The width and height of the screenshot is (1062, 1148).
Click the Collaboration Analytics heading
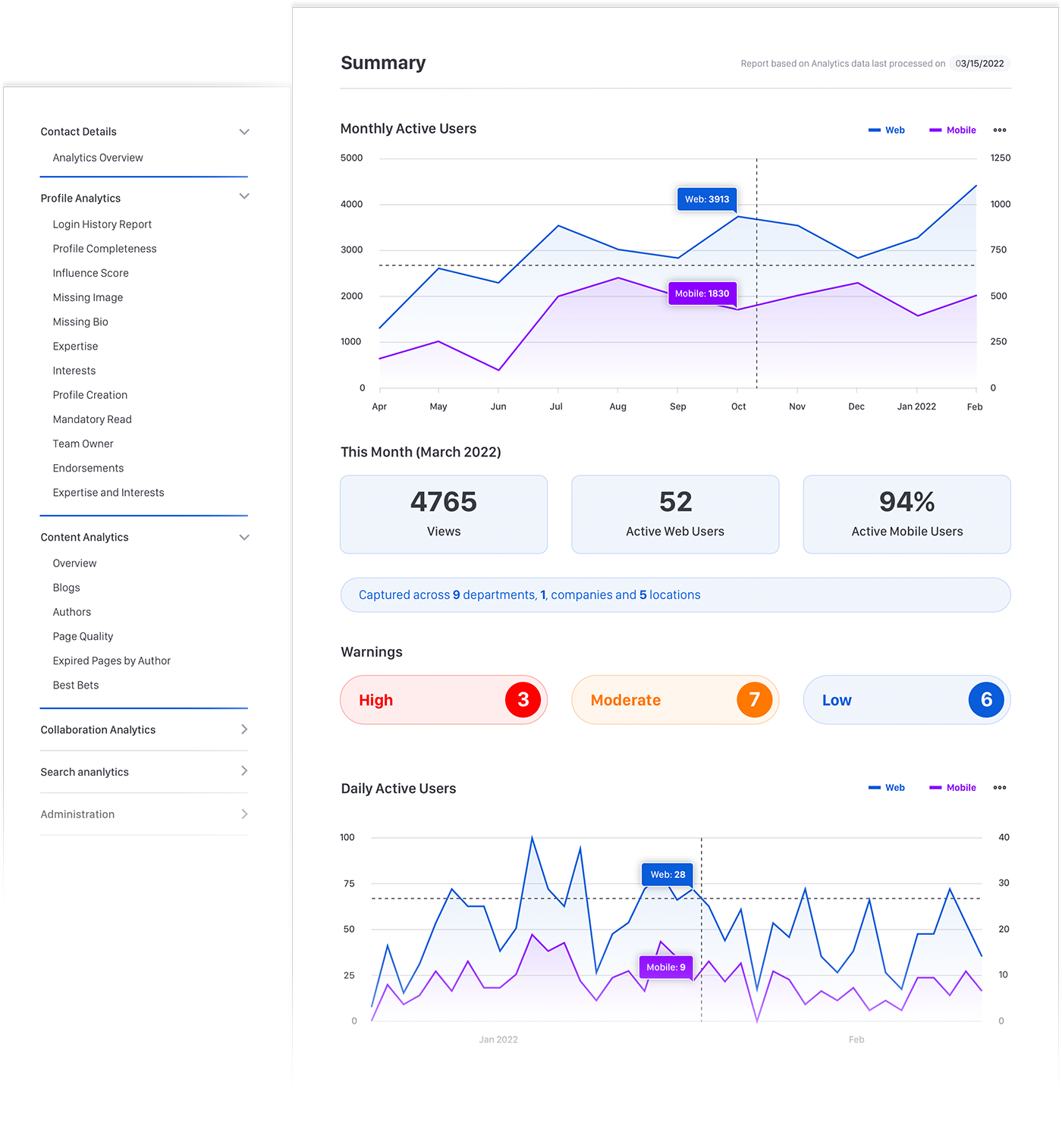[x=98, y=730]
